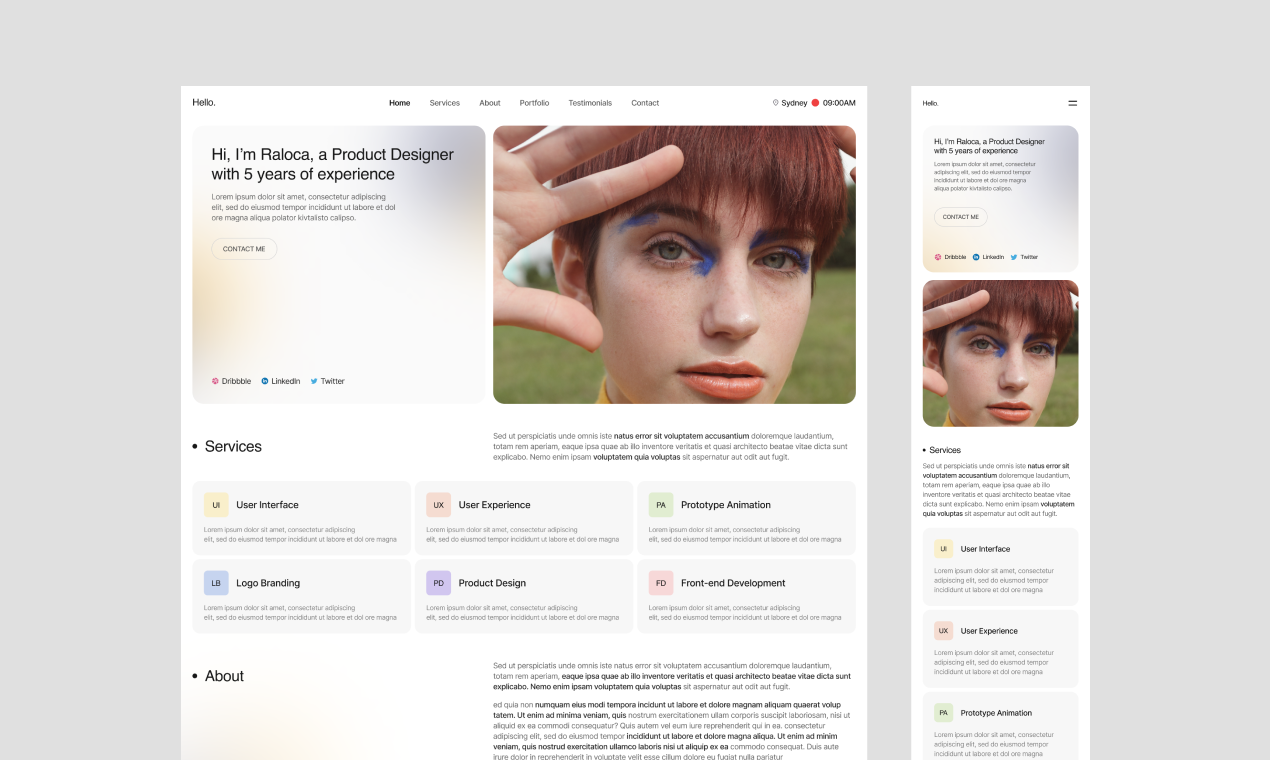Viewport: 1270px width, 760px height.
Task: Open the Home nav item
Action: tap(400, 103)
